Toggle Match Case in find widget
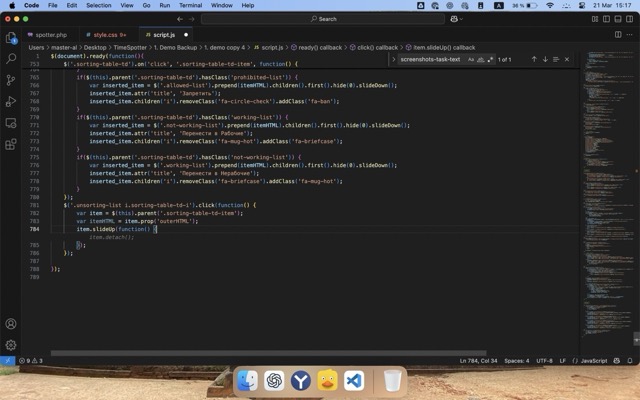This screenshot has width=640, height=400. (470, 59)
